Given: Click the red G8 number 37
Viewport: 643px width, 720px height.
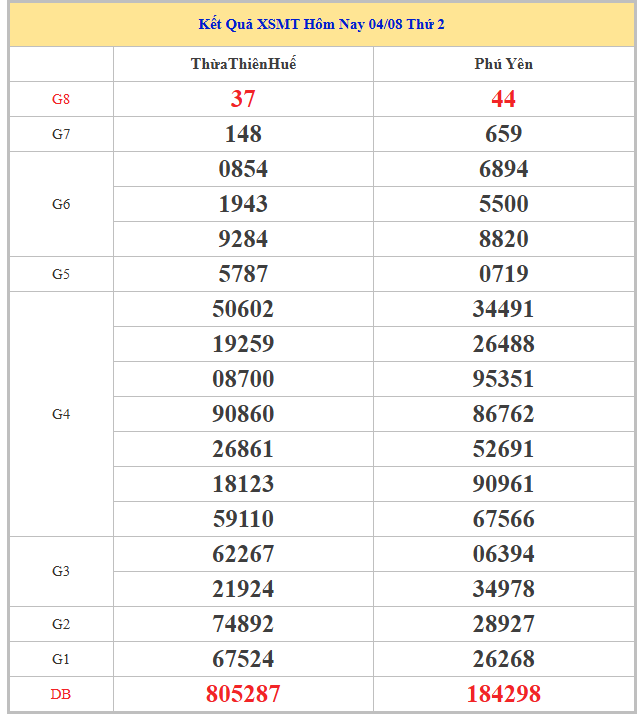Looking at the screenshot, I should tap(243, 99).
